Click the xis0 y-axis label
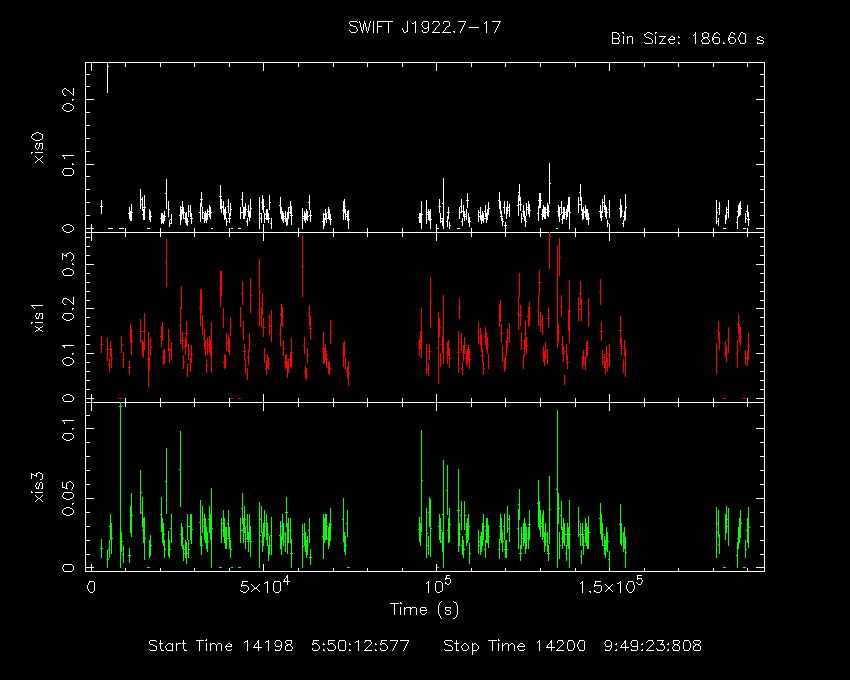 (x=38, y=148)
